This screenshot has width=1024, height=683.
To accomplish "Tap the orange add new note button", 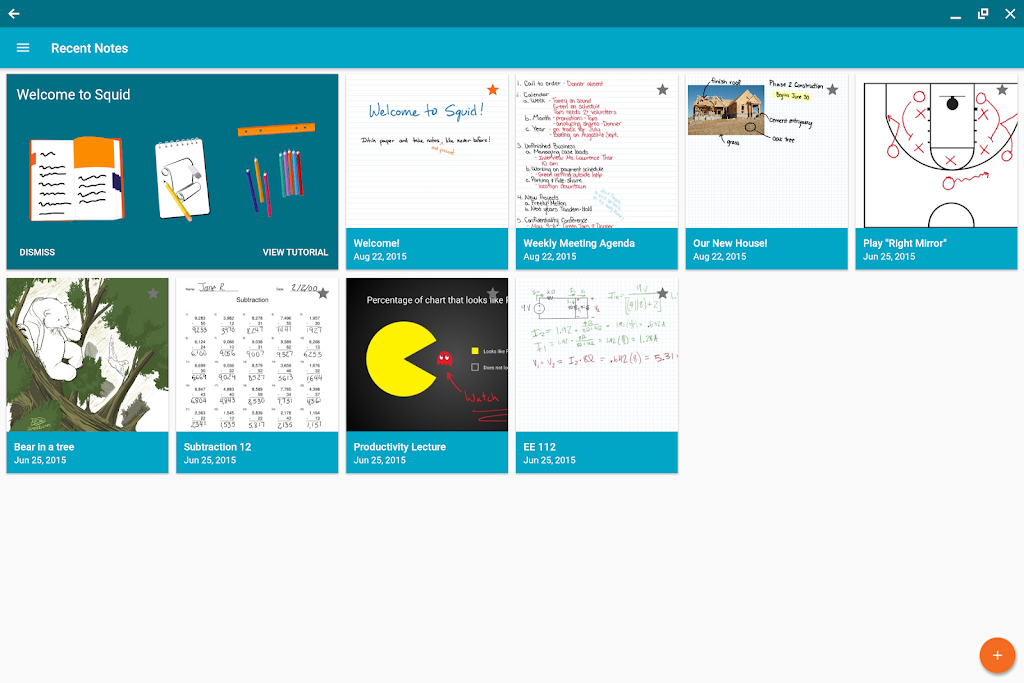I will [x=996, y=655].
